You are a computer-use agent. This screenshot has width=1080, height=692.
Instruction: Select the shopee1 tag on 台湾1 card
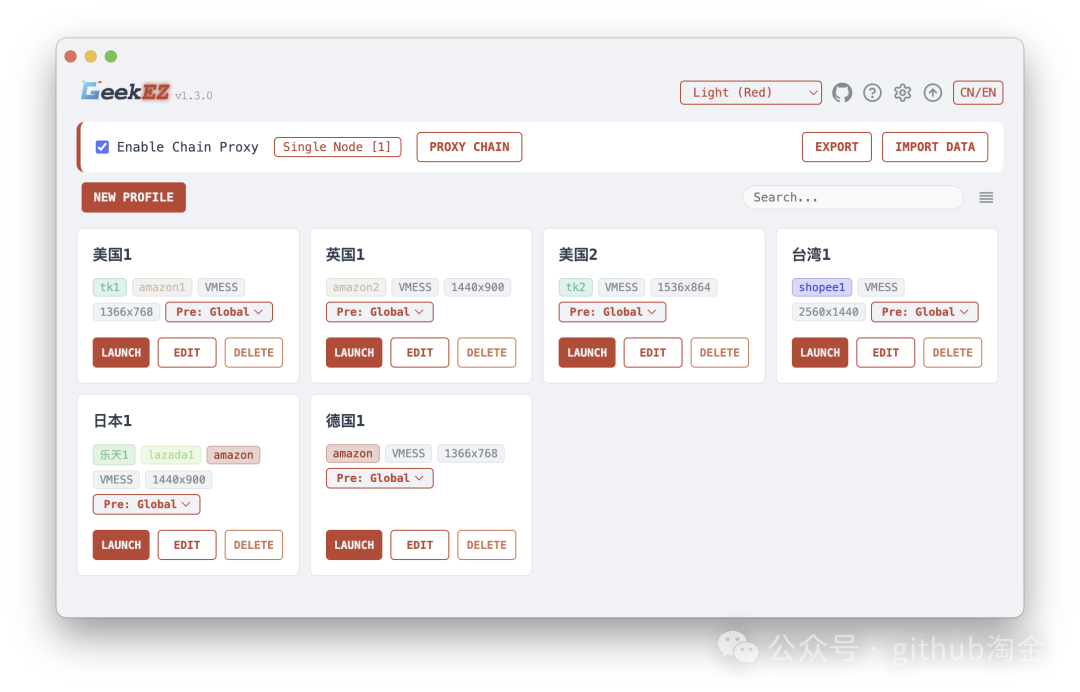tap(821, 287)
